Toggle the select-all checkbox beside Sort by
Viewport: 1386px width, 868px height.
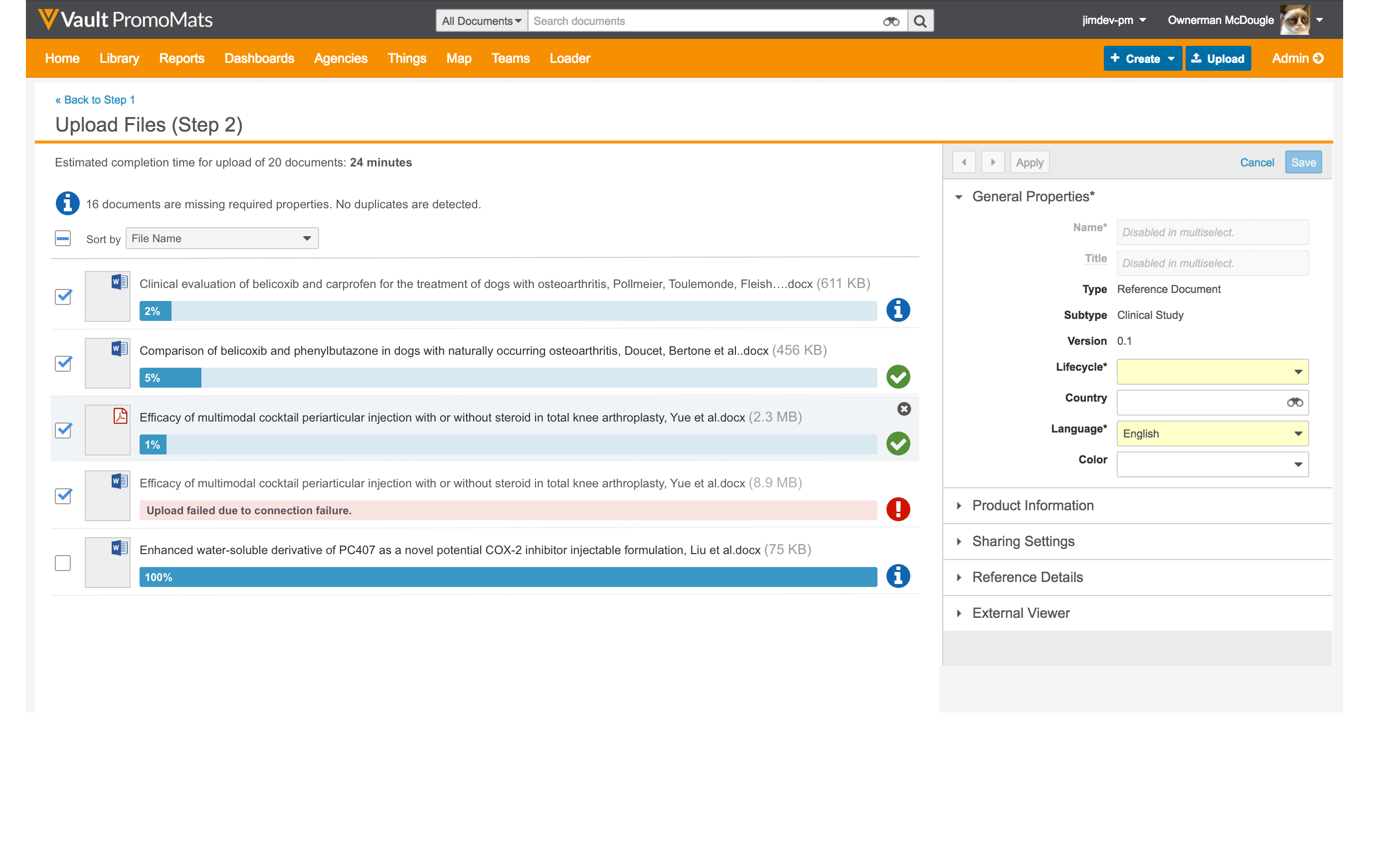click(x=63, y=238)
